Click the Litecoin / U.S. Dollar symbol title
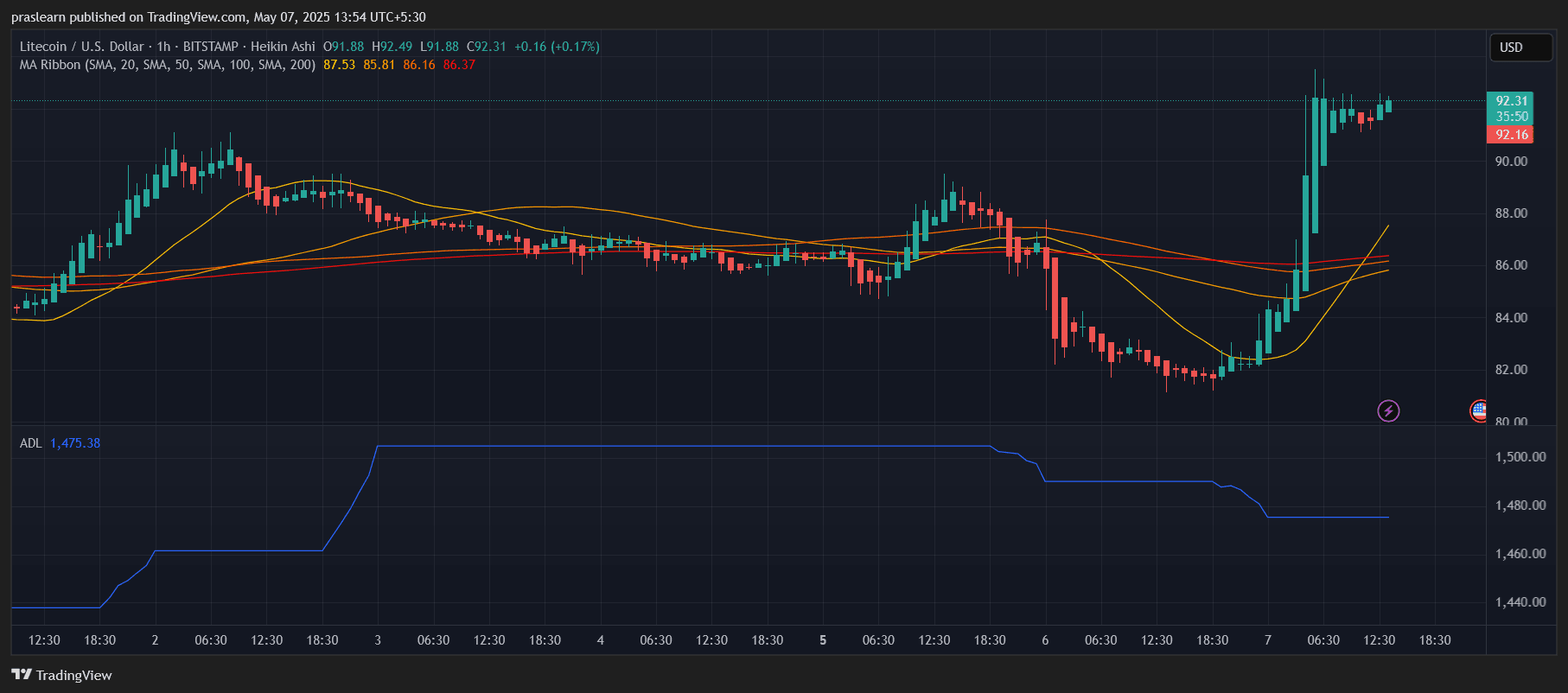 pyautogui.click(x=81, y=47)
